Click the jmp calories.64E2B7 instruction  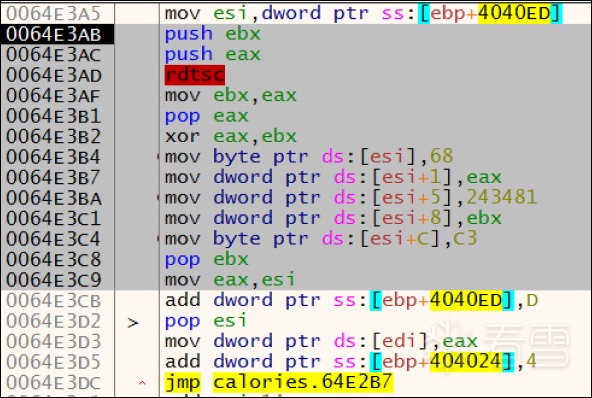[279, 382]
